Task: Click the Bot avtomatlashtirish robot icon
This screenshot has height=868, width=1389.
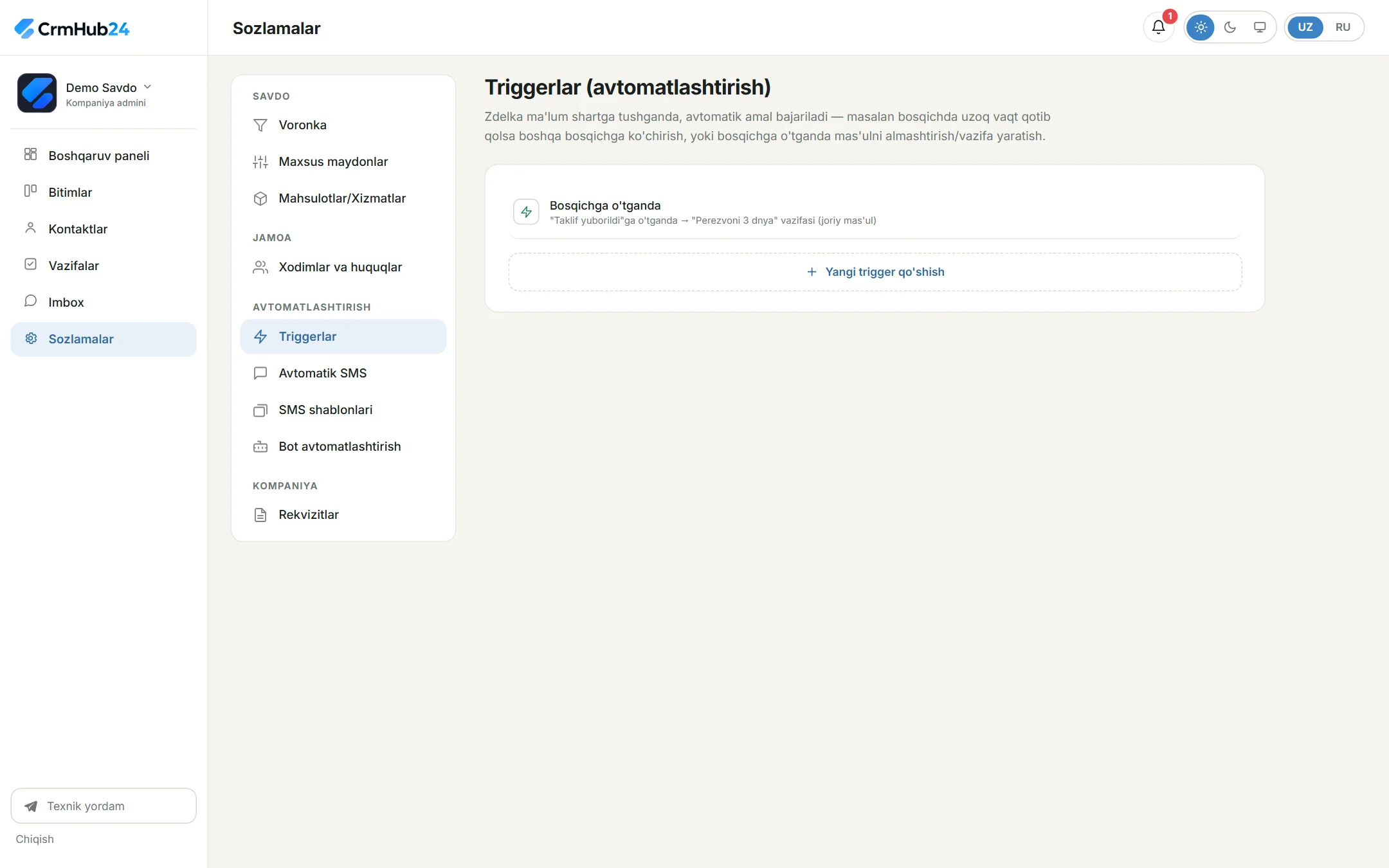Action: 260,447
